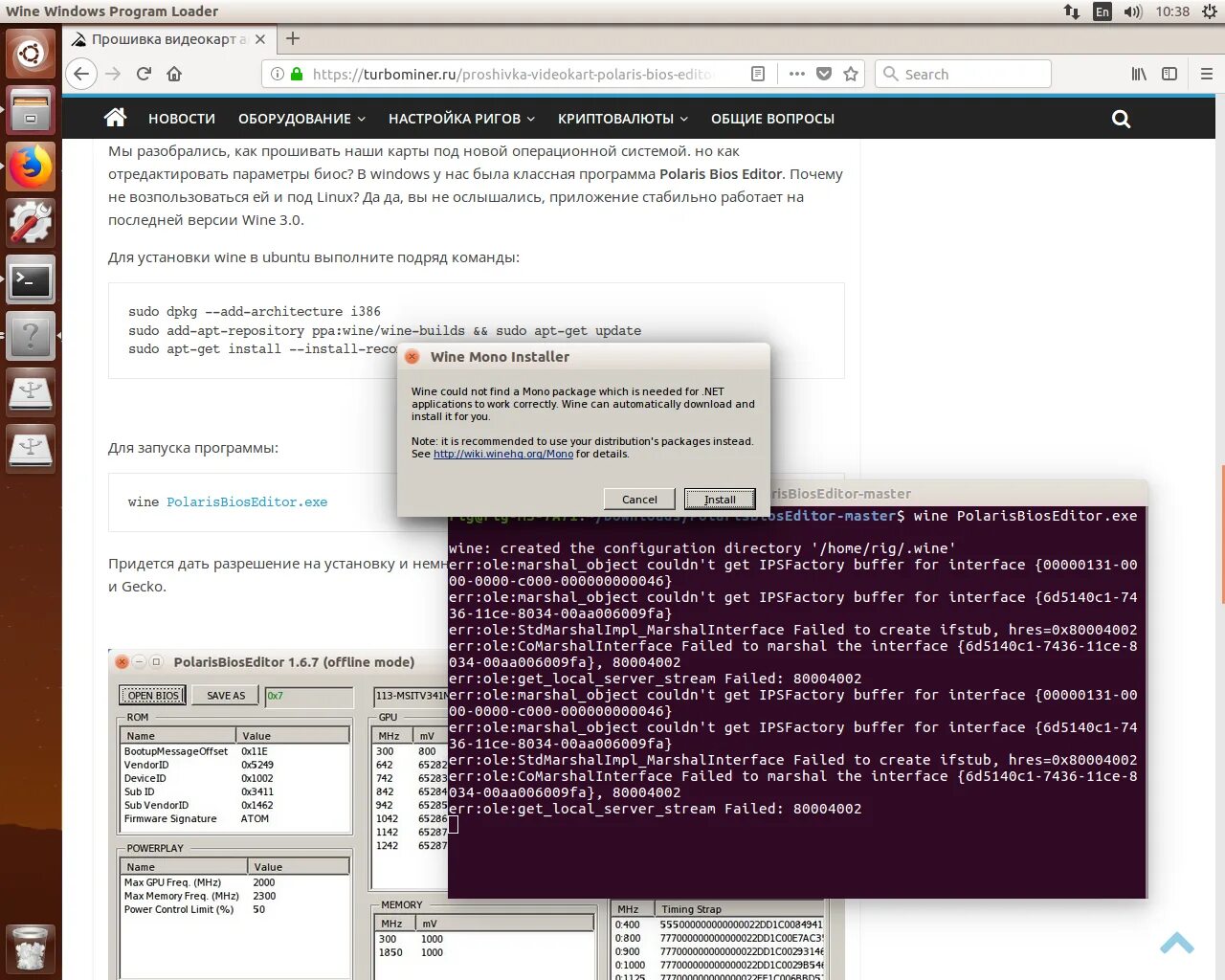Click the clock in top panel

tap(1172, 11)
